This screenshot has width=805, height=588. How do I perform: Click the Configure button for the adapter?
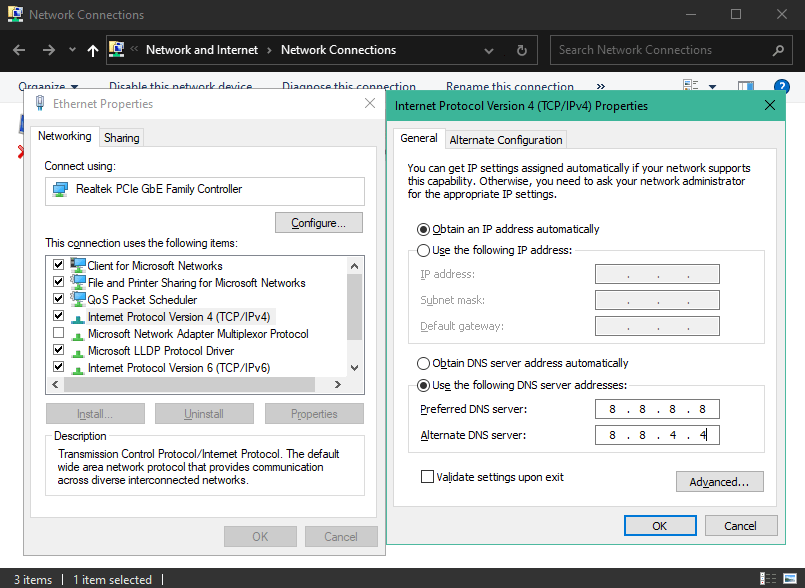tap(318, 222)
